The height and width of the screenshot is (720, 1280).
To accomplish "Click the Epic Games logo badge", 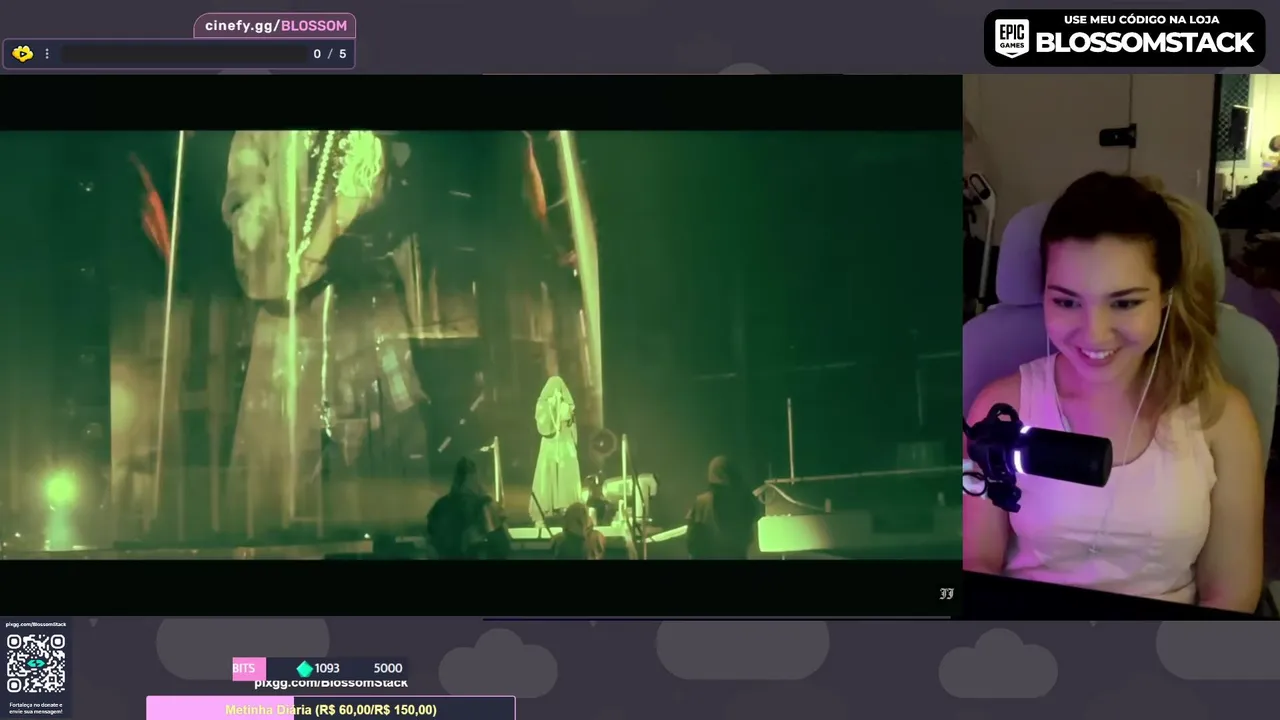I will point(1012,39).
